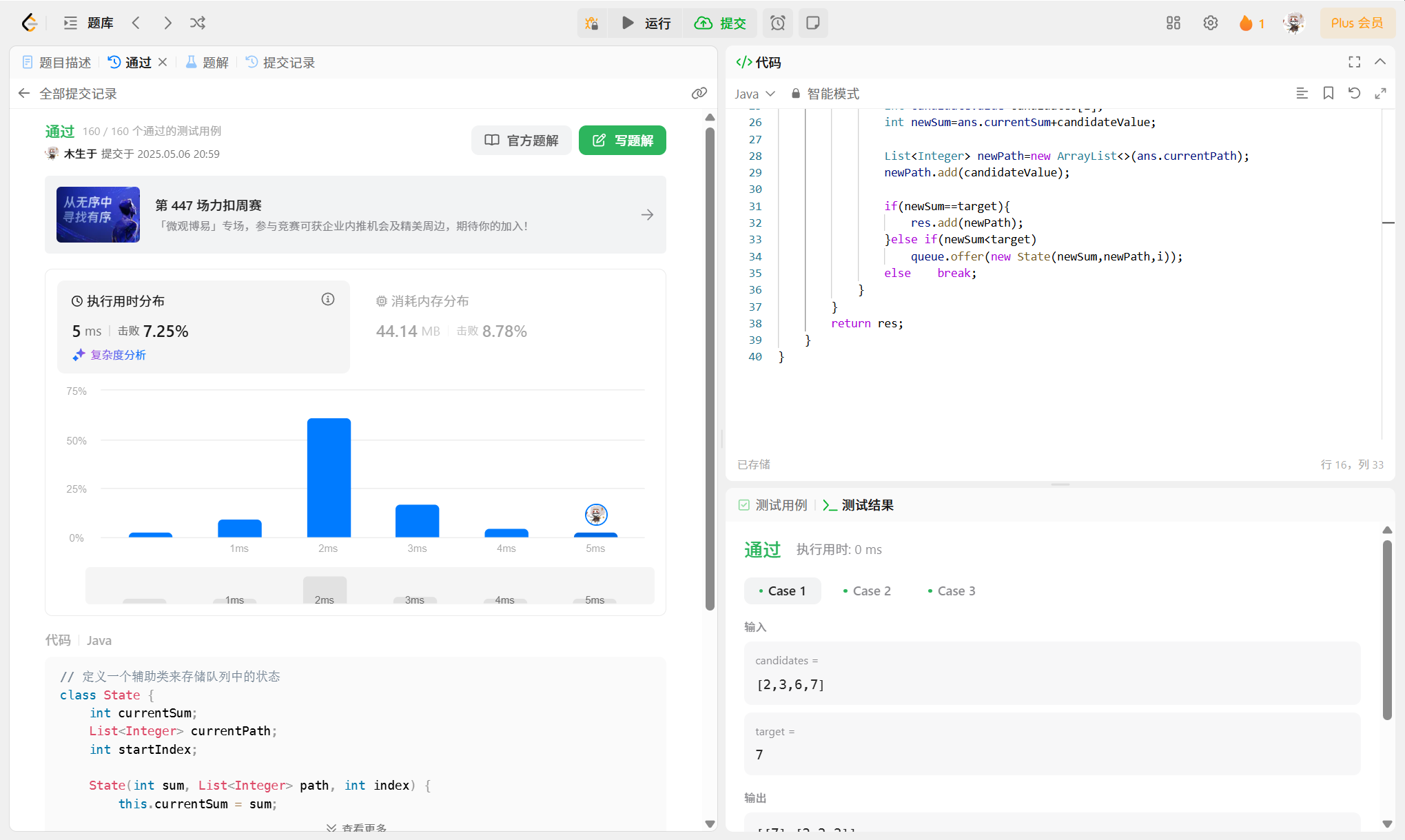Image resolution: width=1405 pixels, height=840 pixels.
Task: Click the green 写题解 button
Action: (x=622, y=141)
